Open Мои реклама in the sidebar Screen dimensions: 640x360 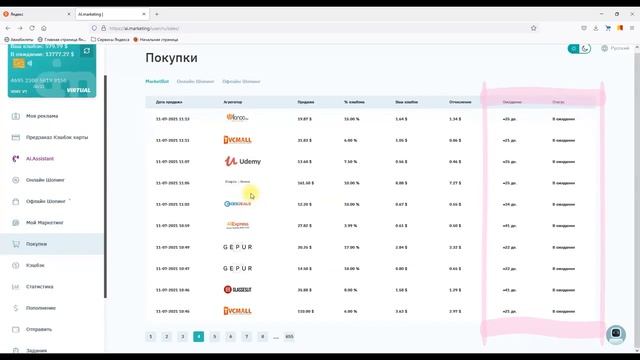[42, 116]
